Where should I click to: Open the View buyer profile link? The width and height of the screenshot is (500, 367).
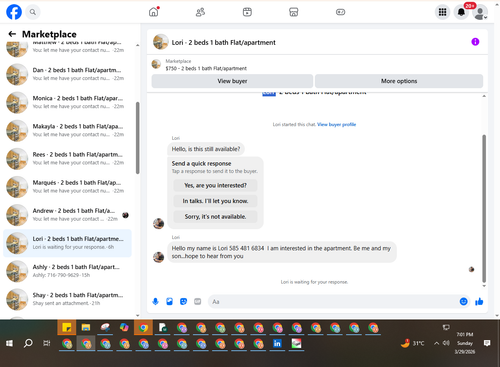(x=336, y=124)
